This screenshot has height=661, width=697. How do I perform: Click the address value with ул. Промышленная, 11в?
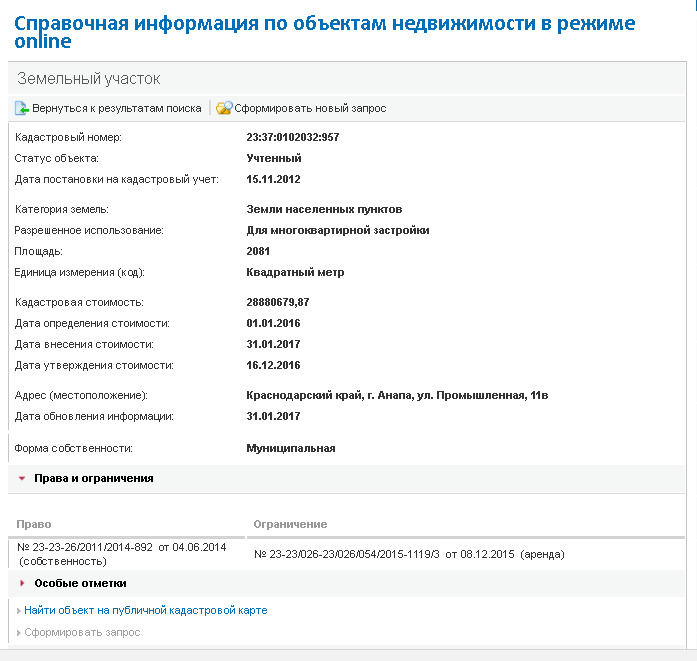(397, 395)
